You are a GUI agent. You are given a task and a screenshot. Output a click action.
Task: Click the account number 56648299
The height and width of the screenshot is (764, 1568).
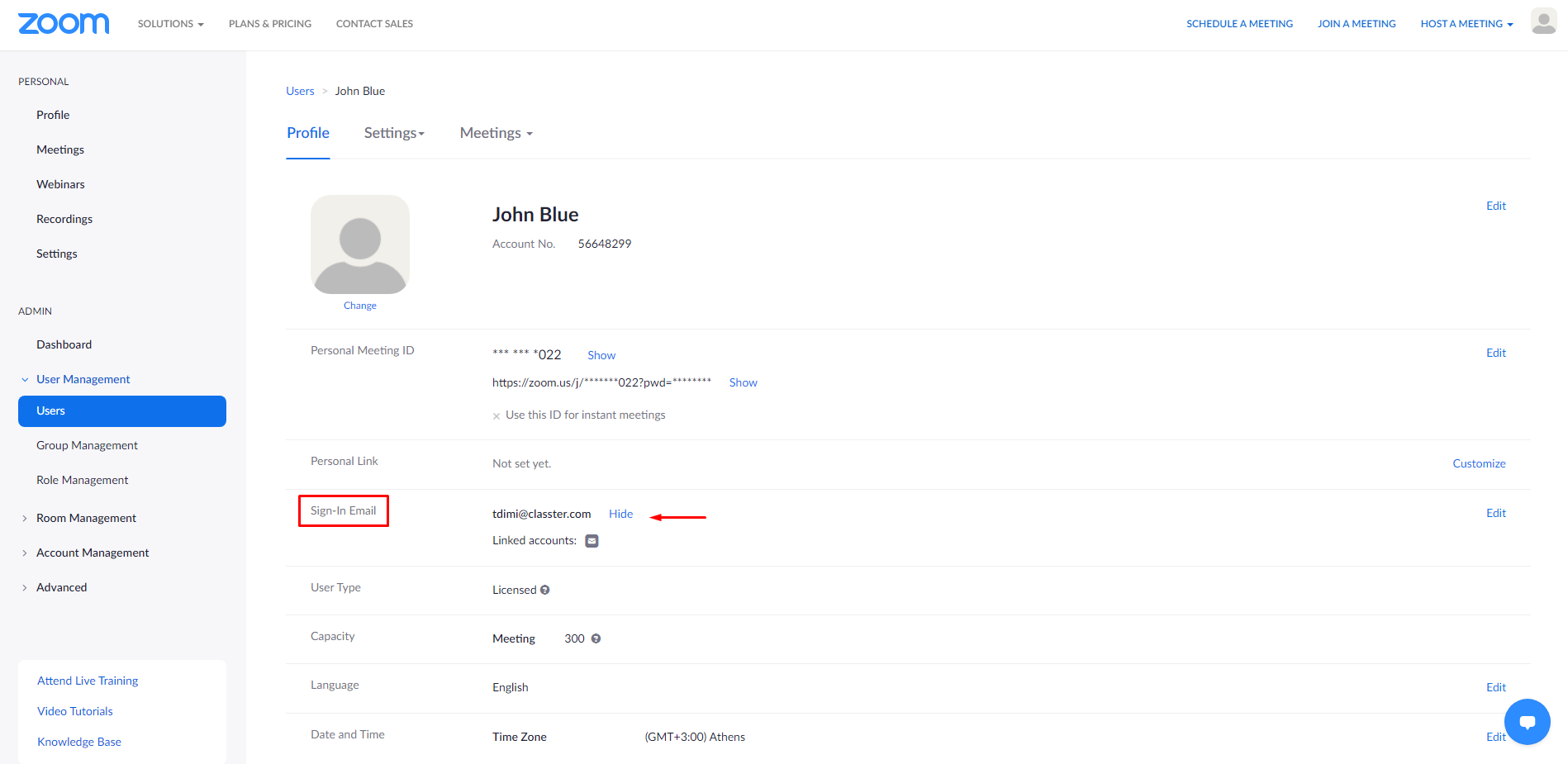(605, 244)
